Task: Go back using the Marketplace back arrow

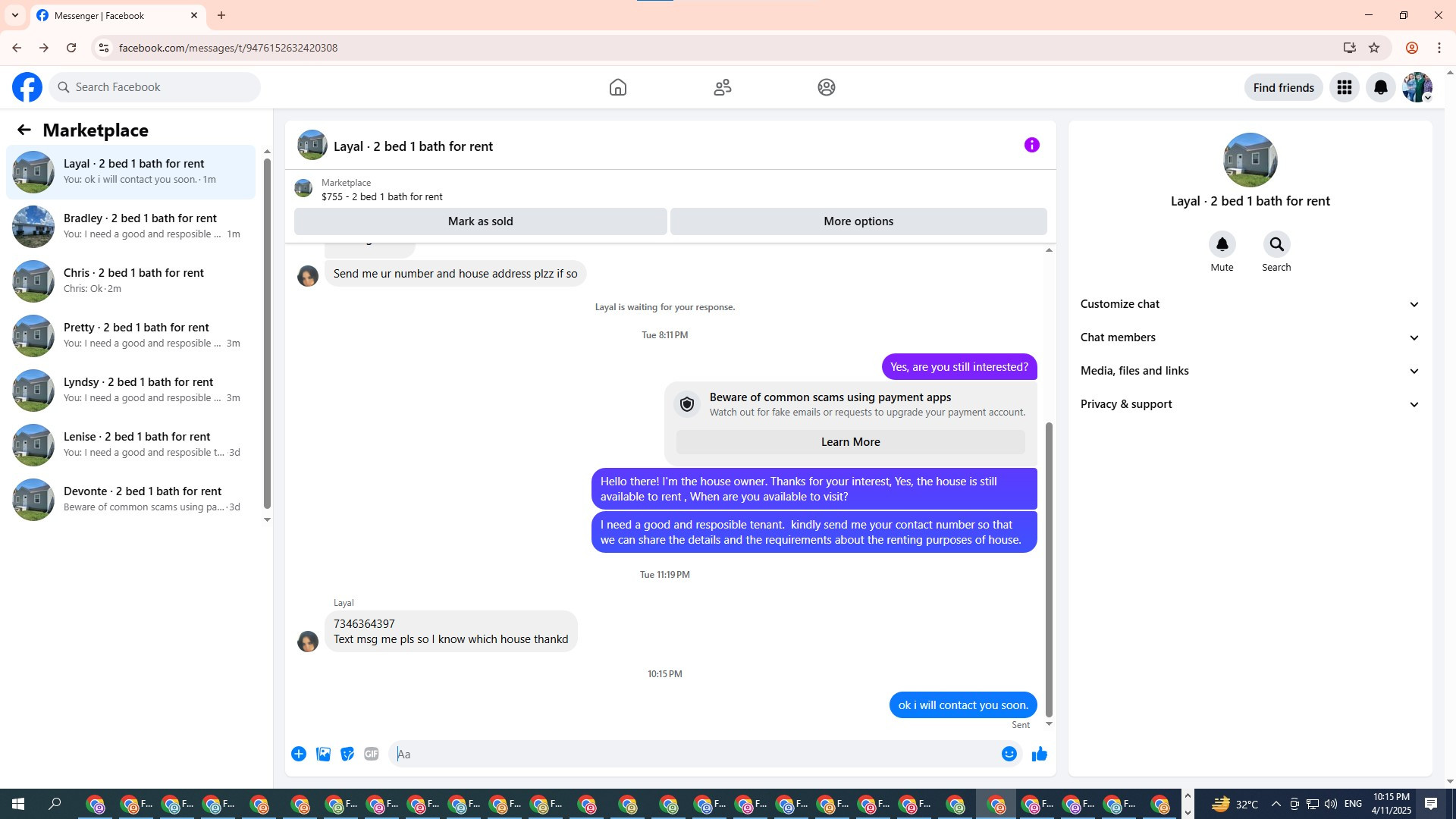Action: point(24,130)
